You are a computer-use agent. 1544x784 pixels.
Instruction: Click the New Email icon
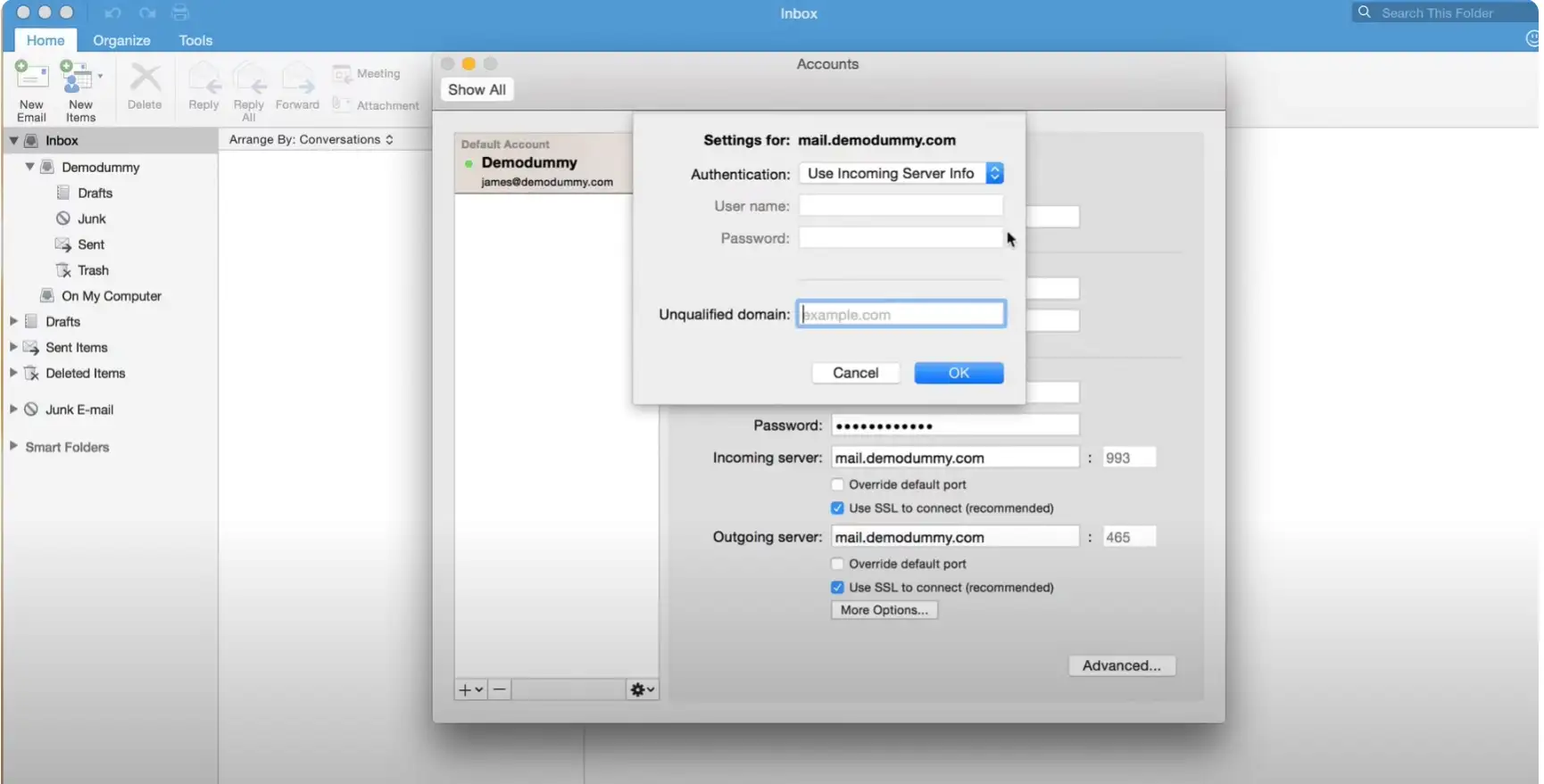pos(31,80)
